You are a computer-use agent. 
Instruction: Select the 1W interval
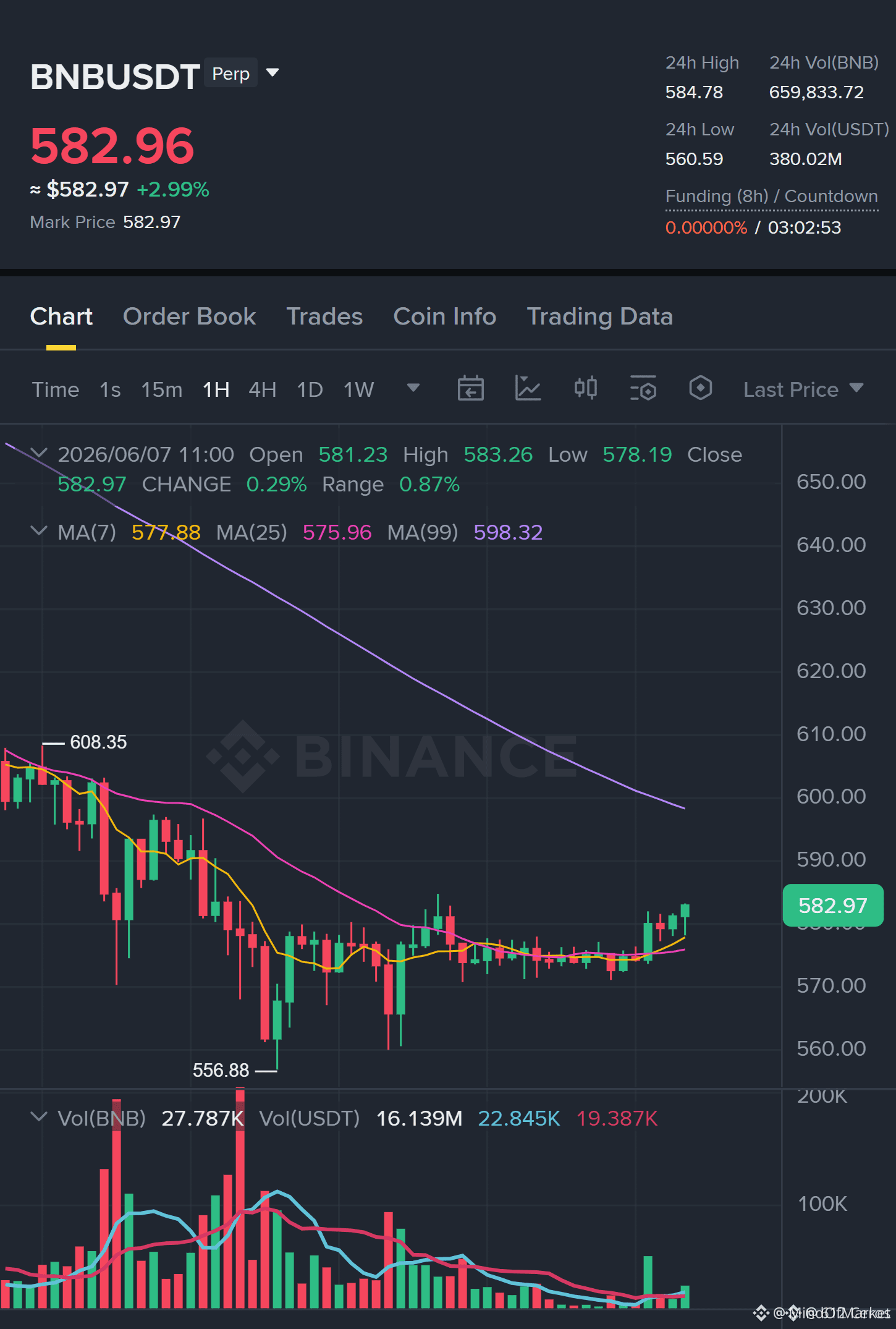coord(359,390)
